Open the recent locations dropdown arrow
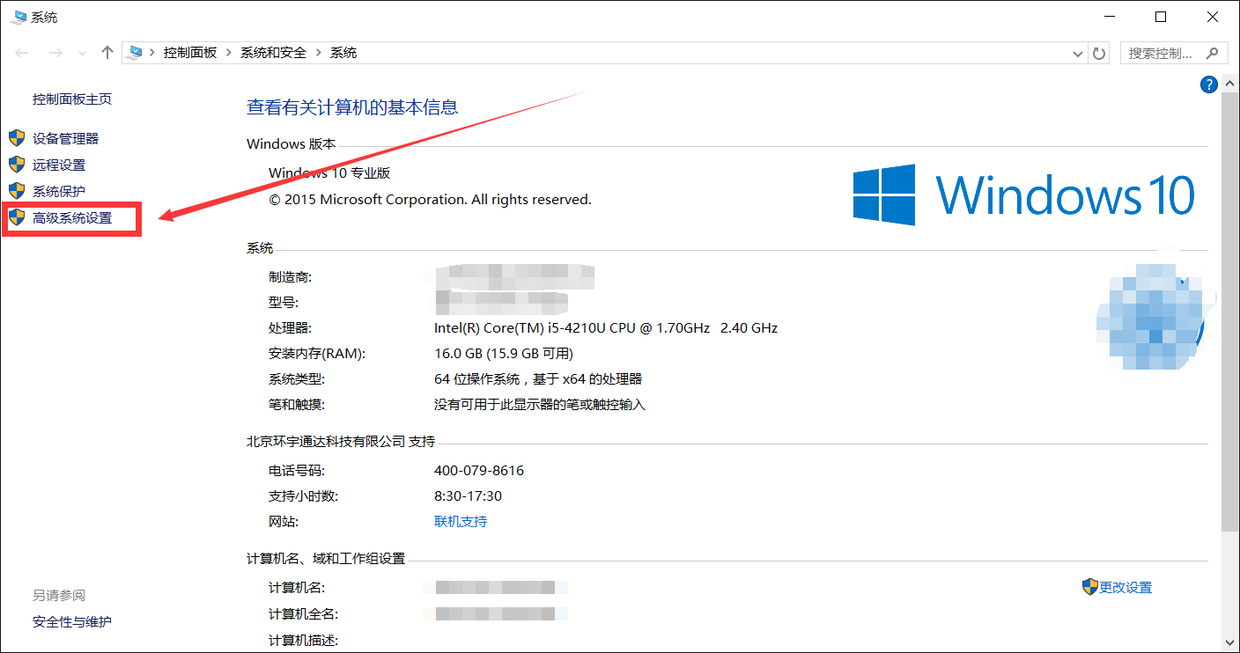This screenshot has height=653, width=1240. tap(81, 53)
